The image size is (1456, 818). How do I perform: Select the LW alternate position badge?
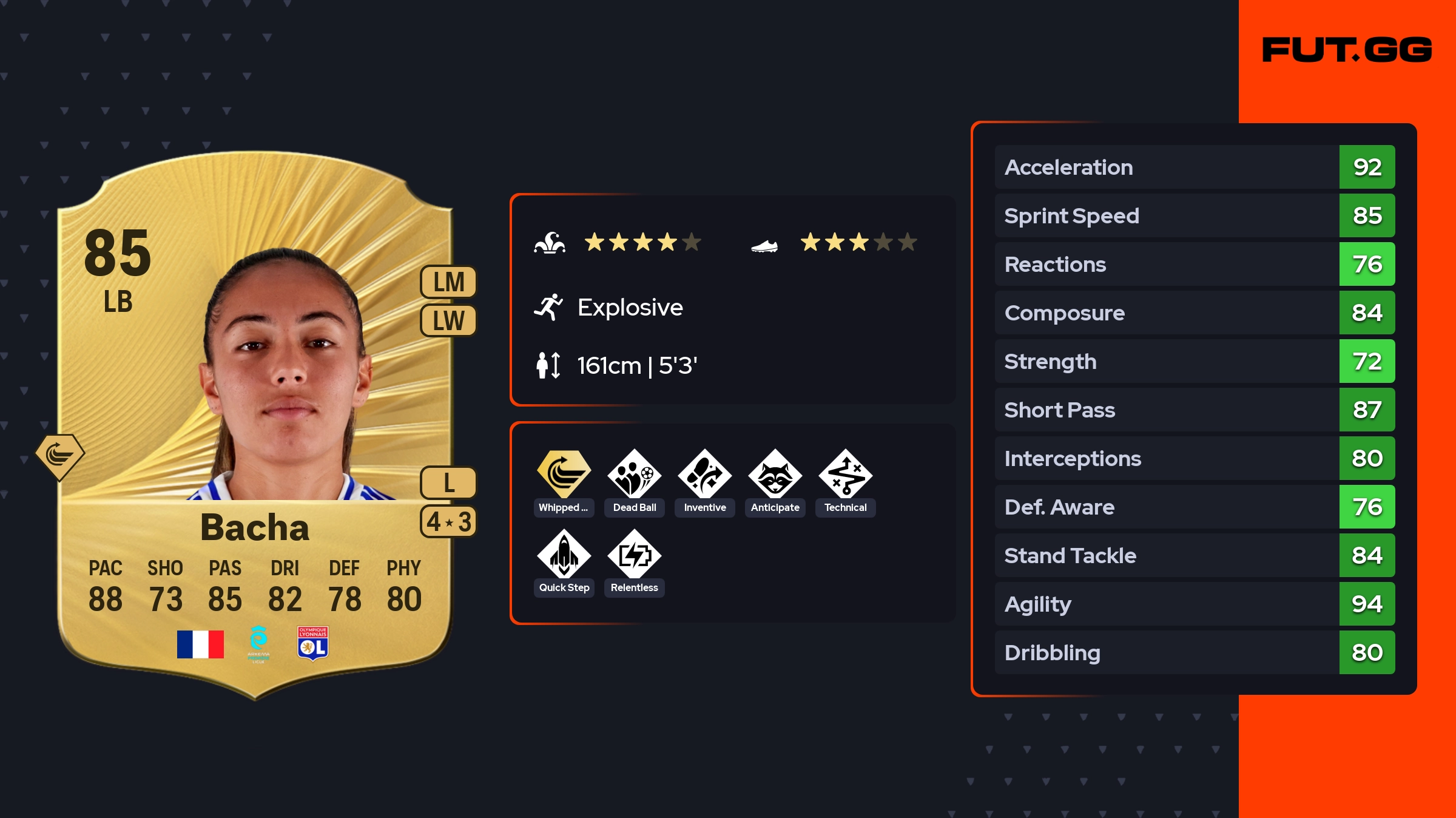[448, 320]
